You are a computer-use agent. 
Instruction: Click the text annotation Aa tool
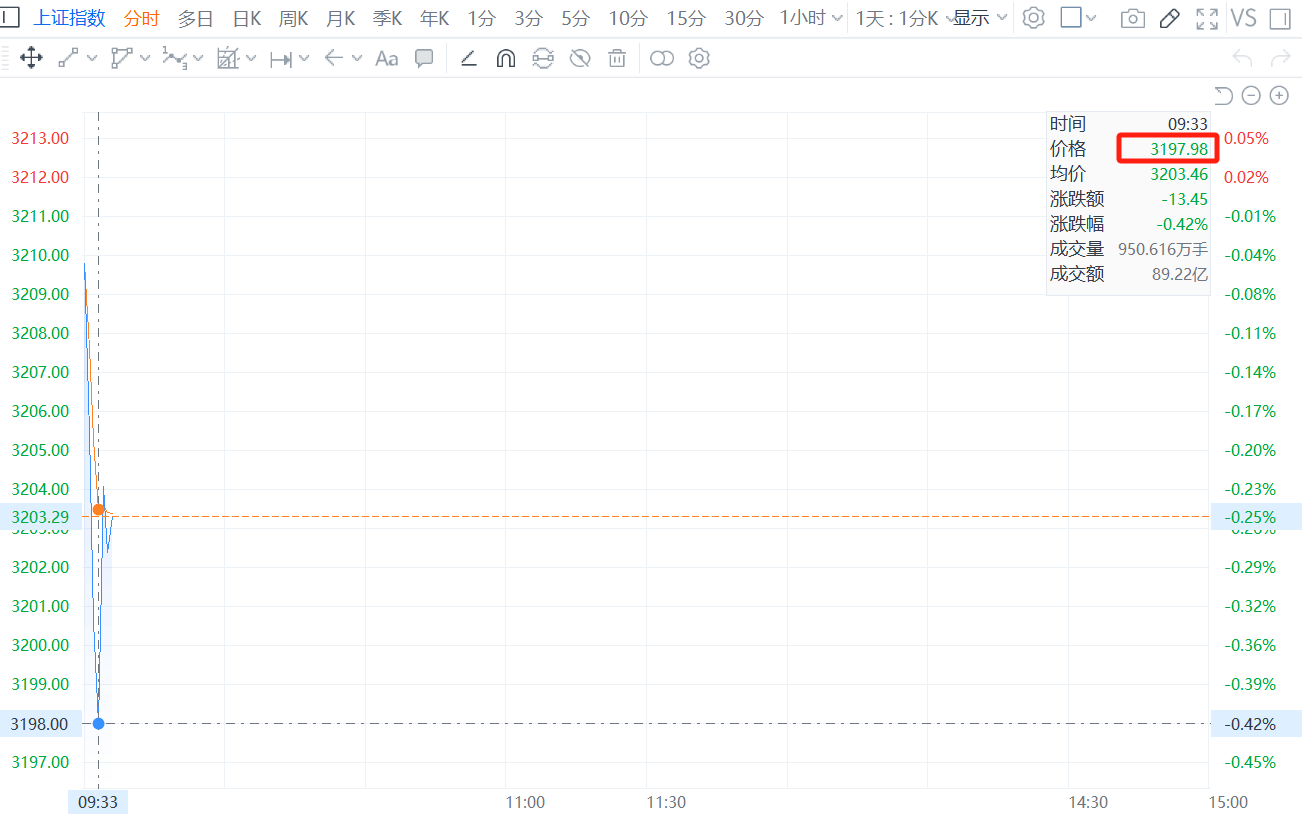click(386, 59)
